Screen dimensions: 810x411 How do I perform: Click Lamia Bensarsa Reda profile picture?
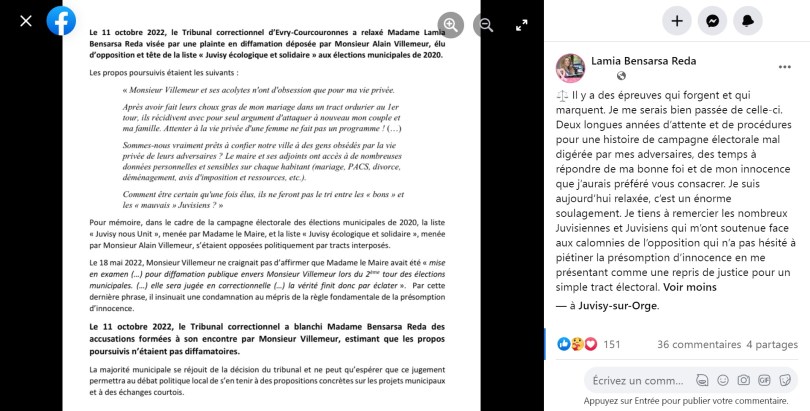tap(570, 68)
